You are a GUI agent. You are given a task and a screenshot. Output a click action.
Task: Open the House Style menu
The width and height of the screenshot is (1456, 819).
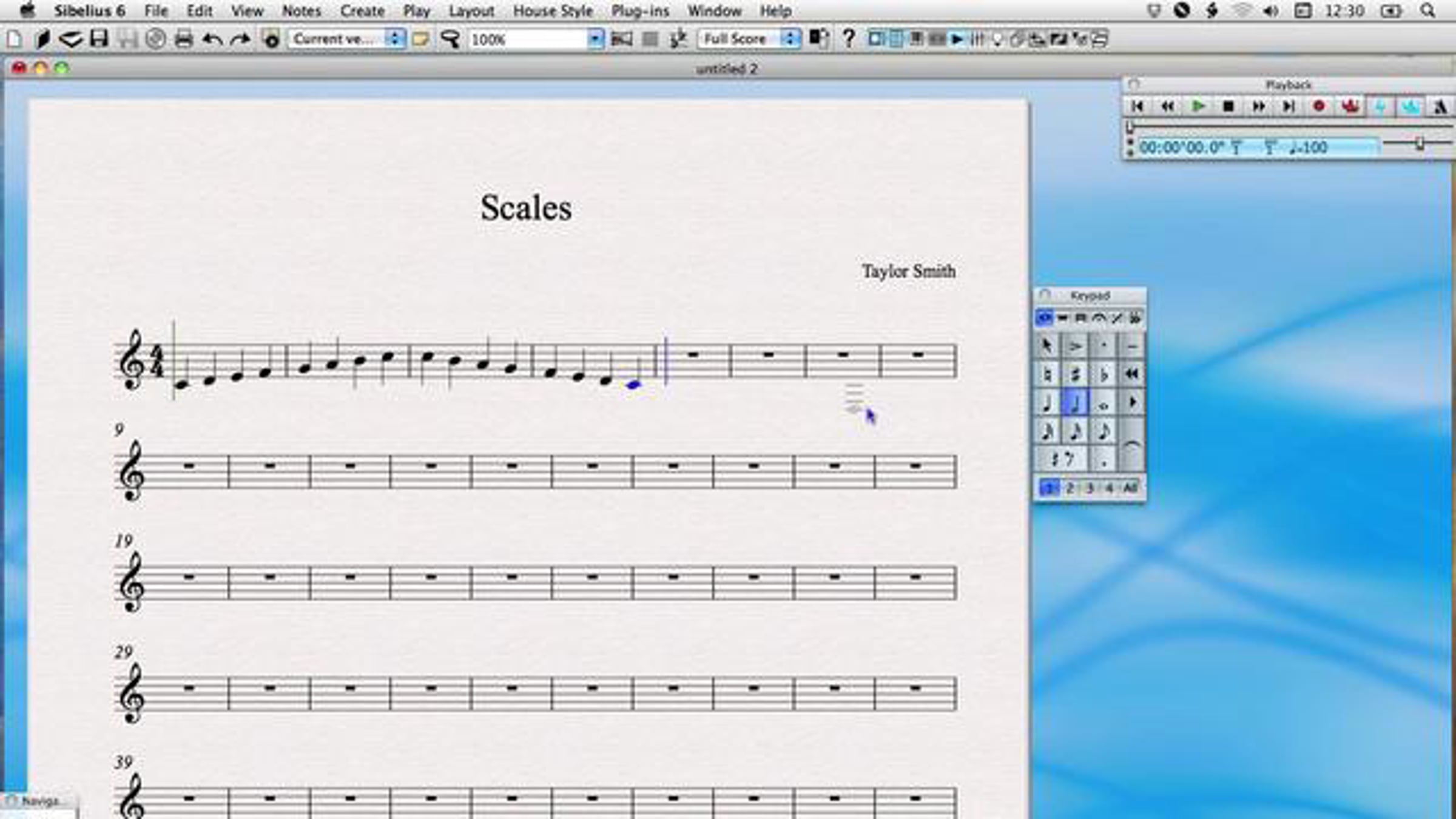(552, 11)
